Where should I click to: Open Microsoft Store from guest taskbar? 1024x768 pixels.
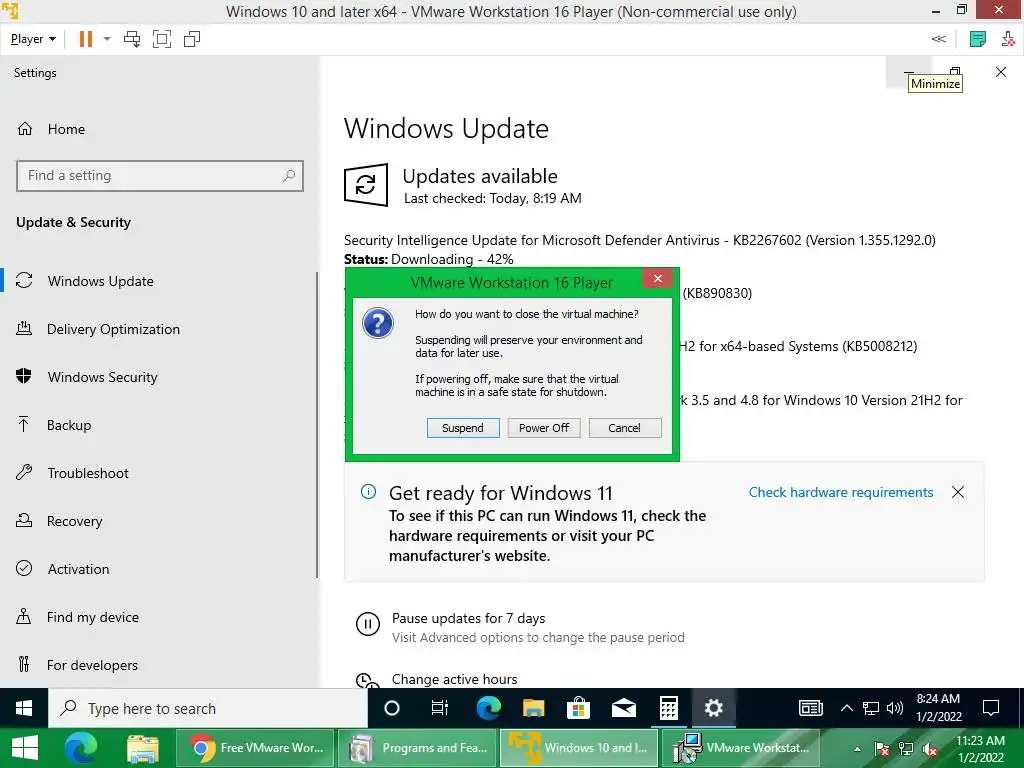point(579,708)
